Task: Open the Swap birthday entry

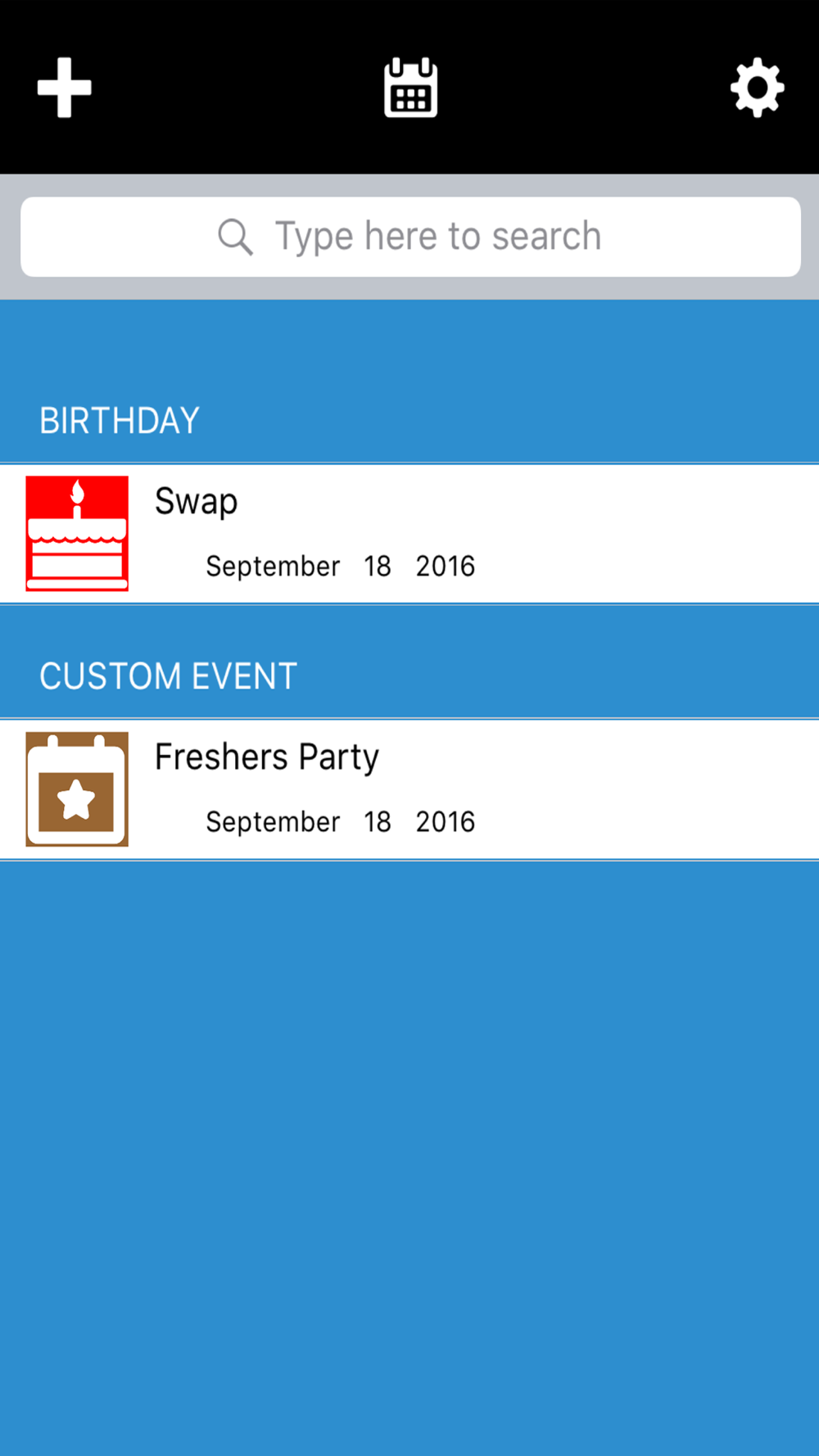Action: (x=409, y=534)
